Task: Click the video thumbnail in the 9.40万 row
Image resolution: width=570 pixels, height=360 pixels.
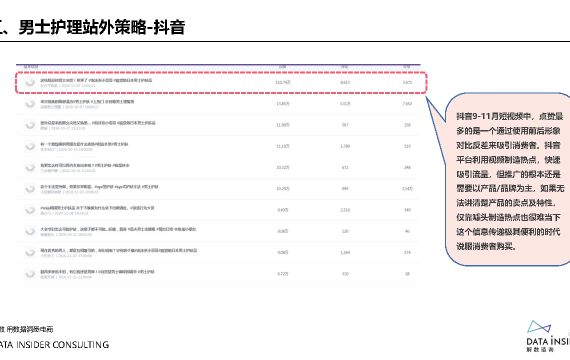Action: coord(30,210)
